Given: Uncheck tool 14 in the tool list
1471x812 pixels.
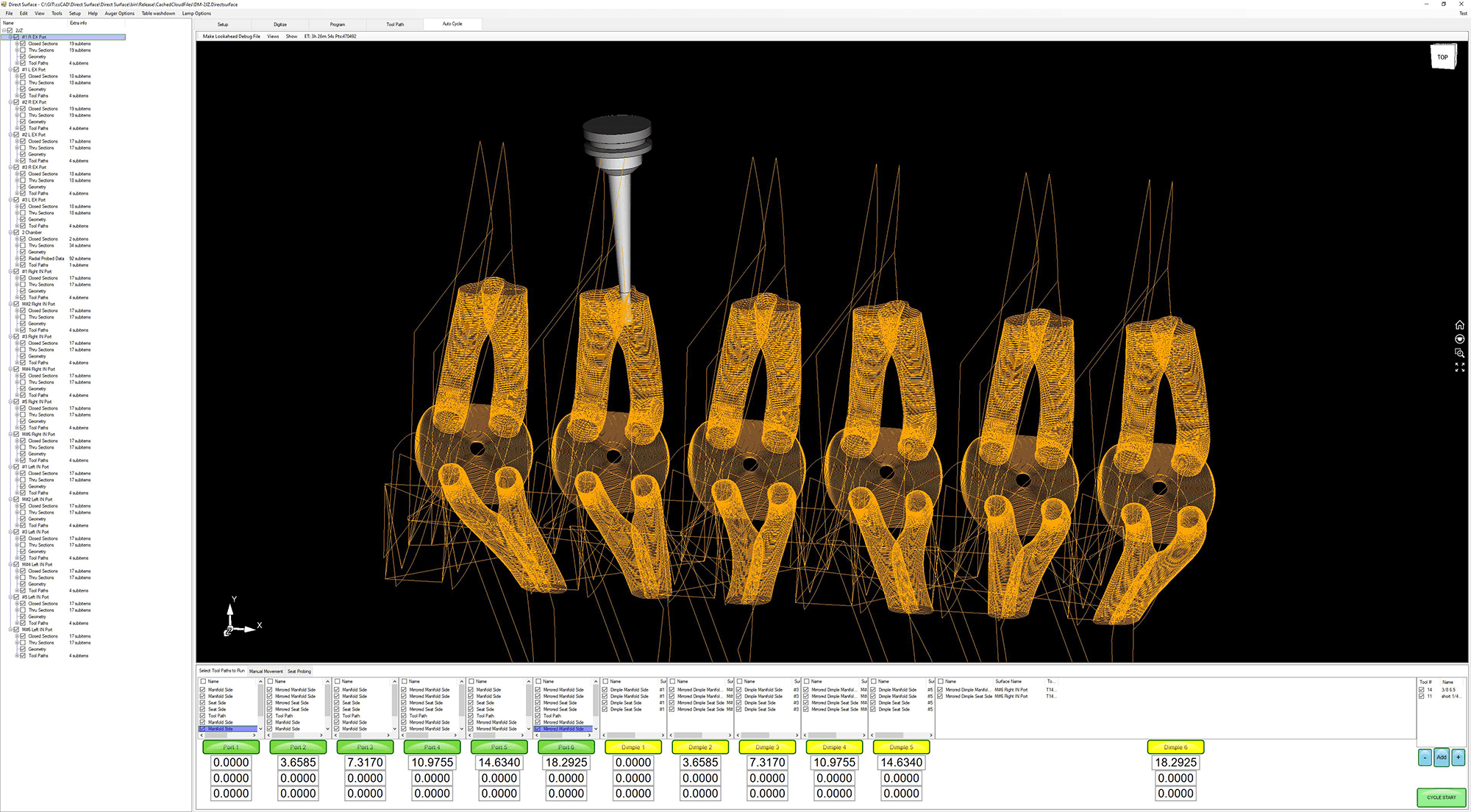Looking at the screenshot, I should pos(1421,690).
